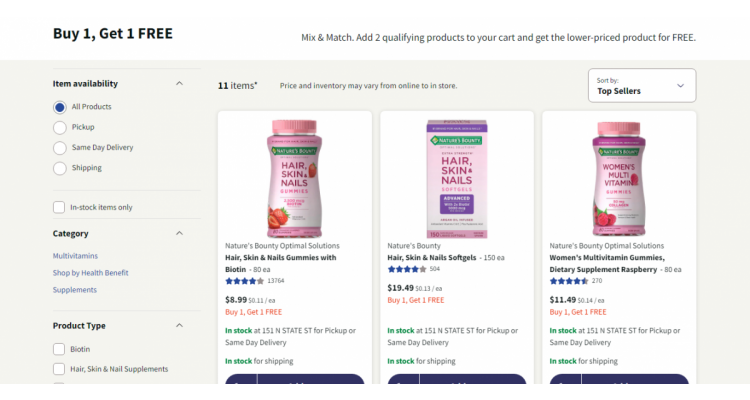The height and width of the screenshot is (400, 750).
Task: Open star ratings for the Gummies with Biotin
Action: 244,281
